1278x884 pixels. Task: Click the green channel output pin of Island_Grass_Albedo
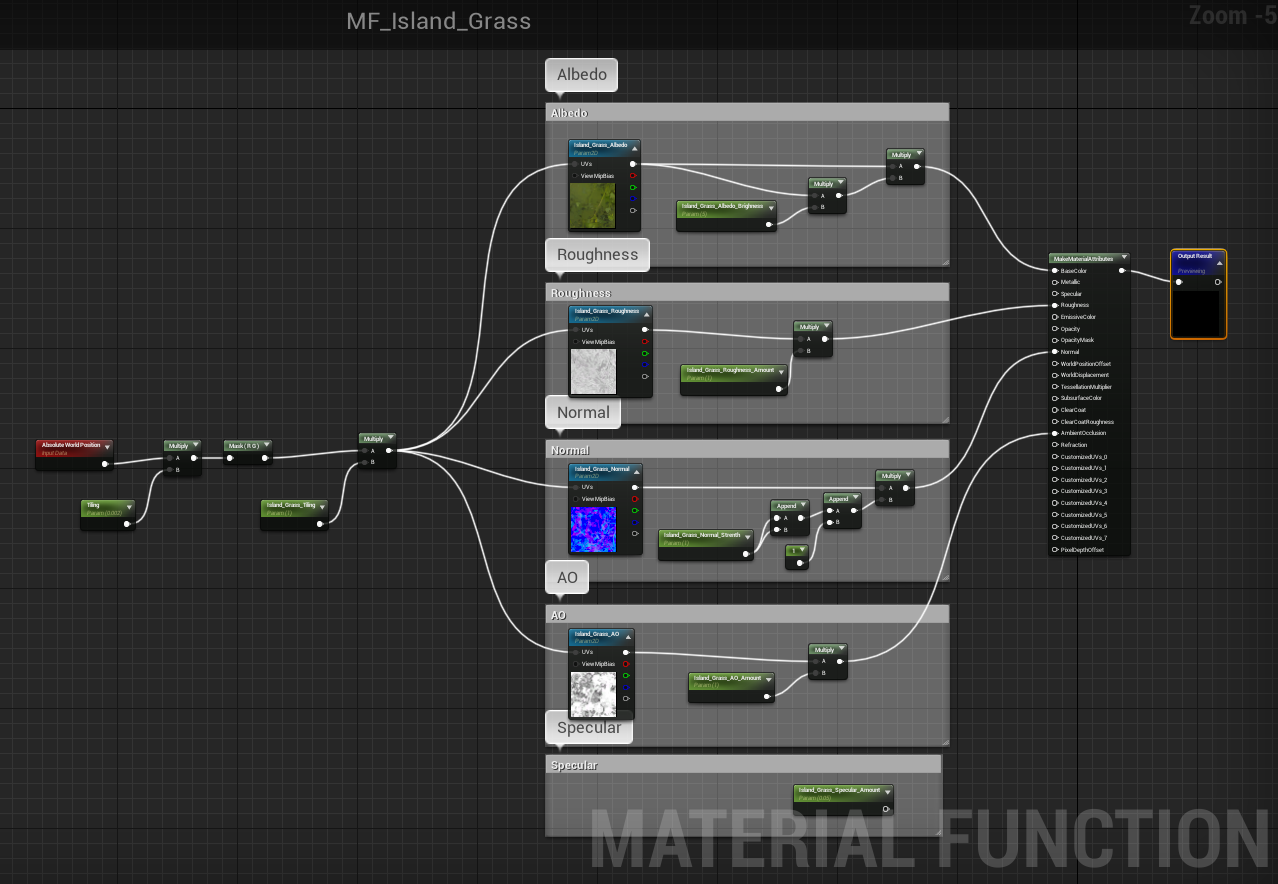point(633,187)
